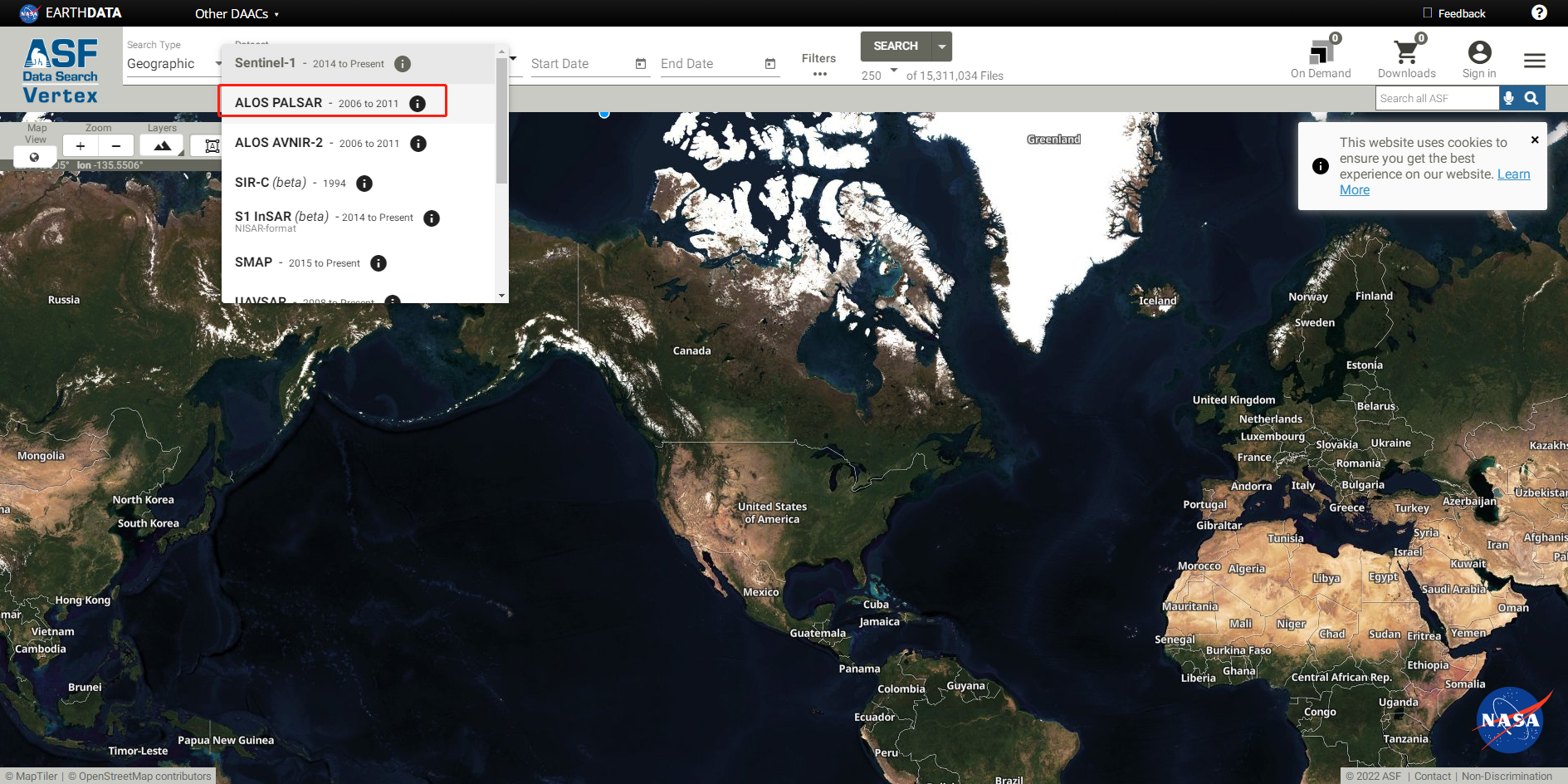Open info for Sentinel-1 dataset
This screenshot has width=1568, height=784.
(x=403, y=64)
